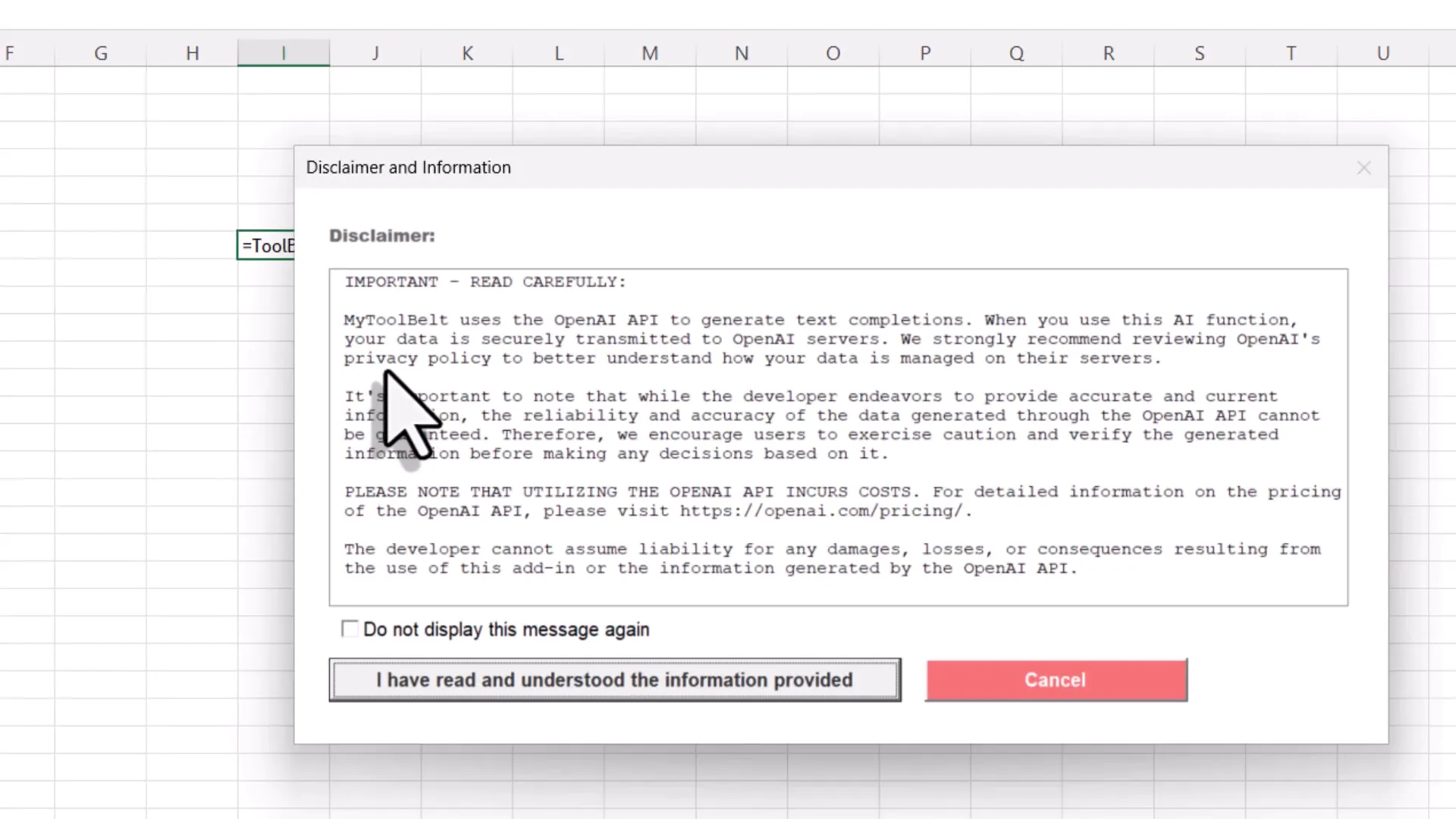Select column L header
Screen dimensions: 1456x819
559,53
